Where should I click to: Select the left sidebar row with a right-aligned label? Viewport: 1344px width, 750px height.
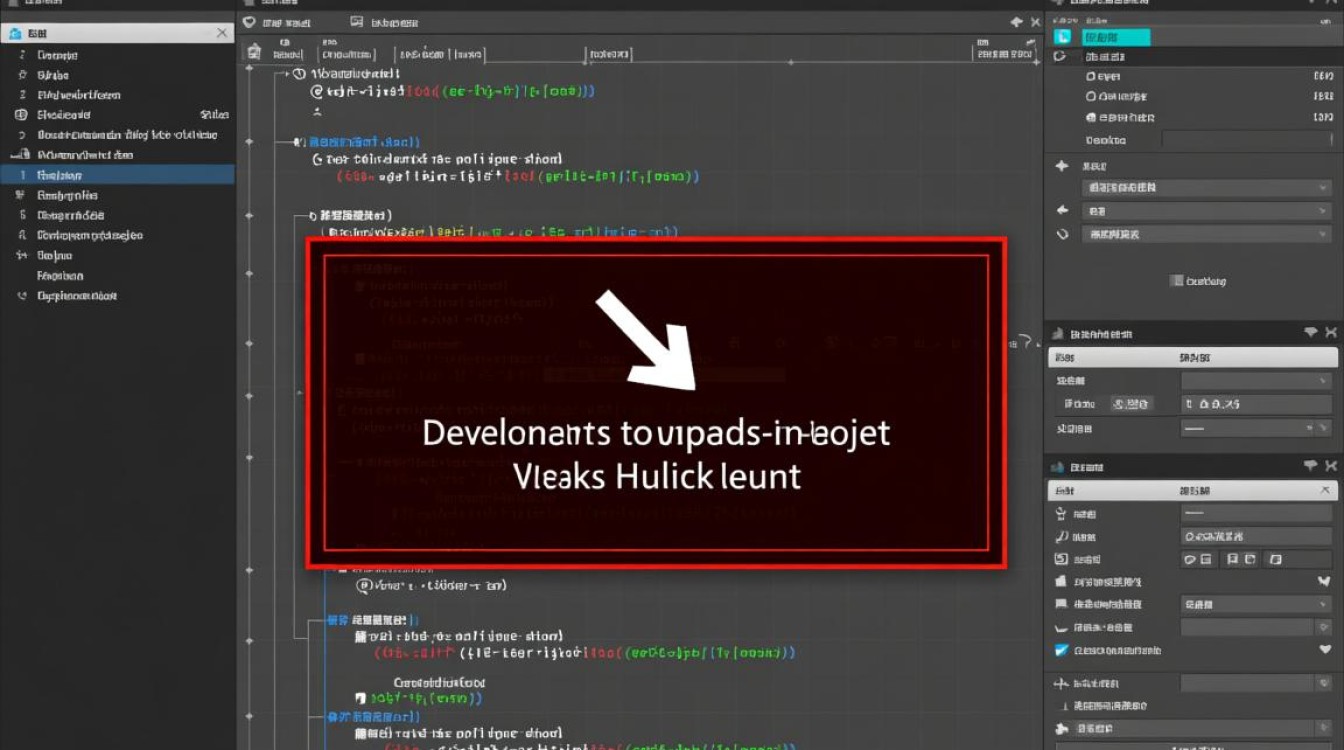point(117,115)
